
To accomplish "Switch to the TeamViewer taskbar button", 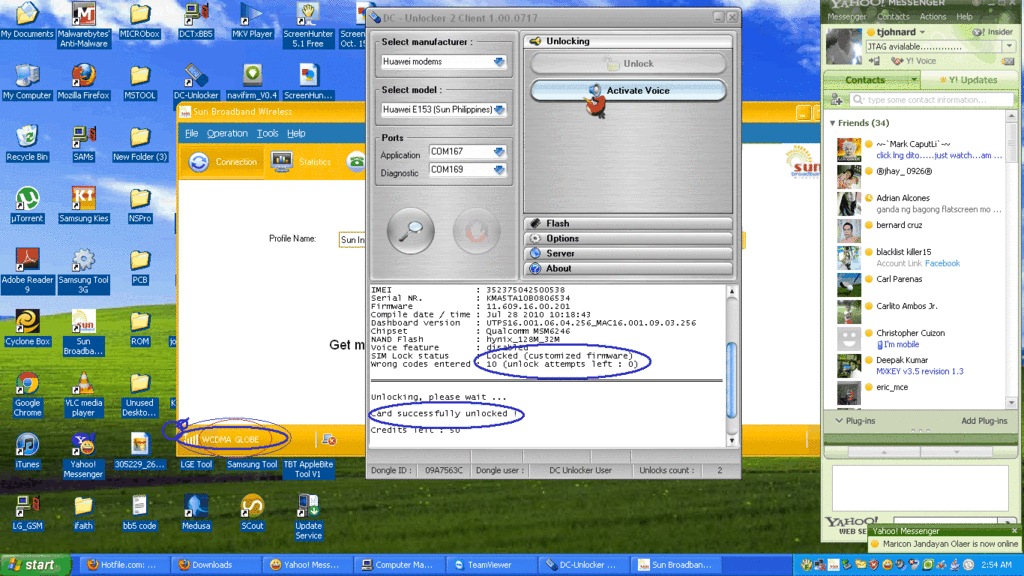I will [x=490, y=565].
